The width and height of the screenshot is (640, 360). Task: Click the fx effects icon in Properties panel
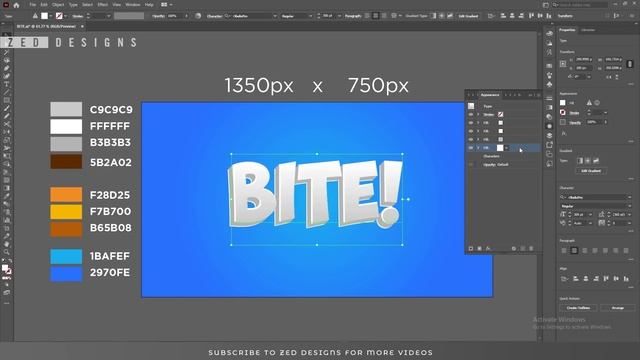564,133
